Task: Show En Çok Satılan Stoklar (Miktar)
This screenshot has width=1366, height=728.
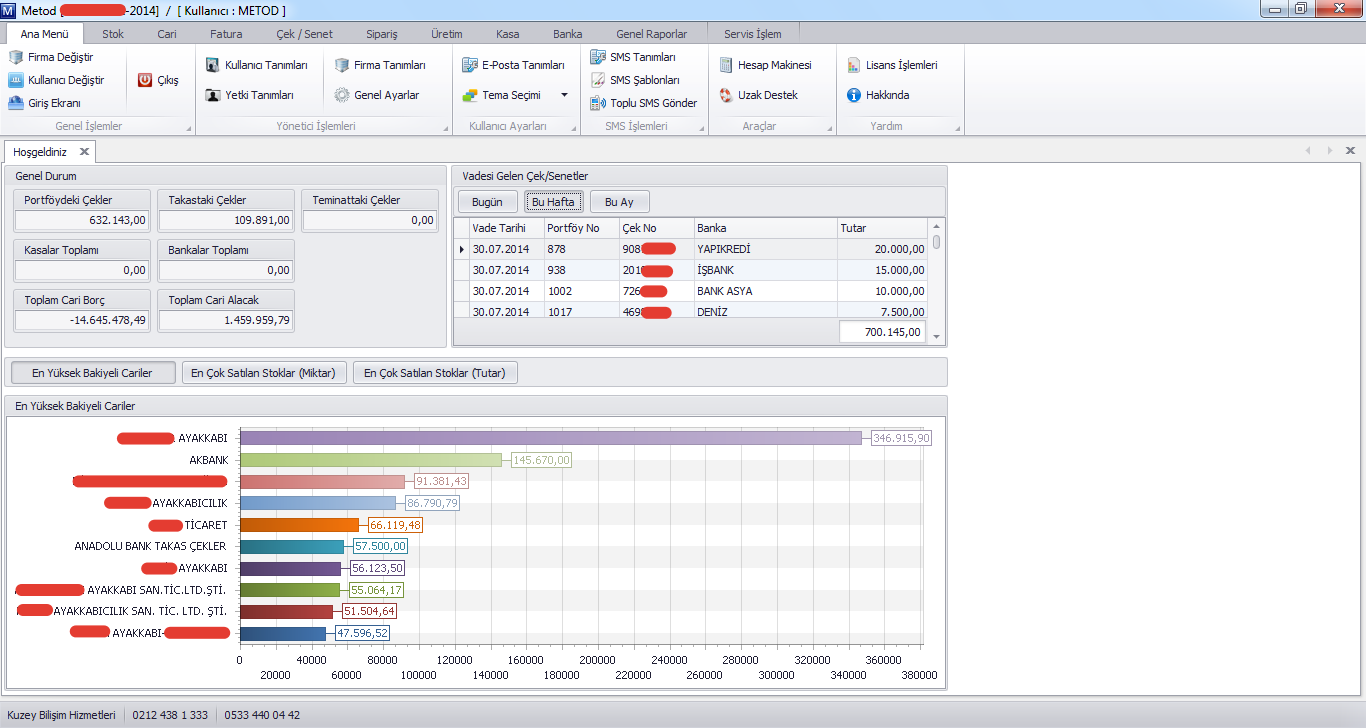Action: (x=264, y=373)
